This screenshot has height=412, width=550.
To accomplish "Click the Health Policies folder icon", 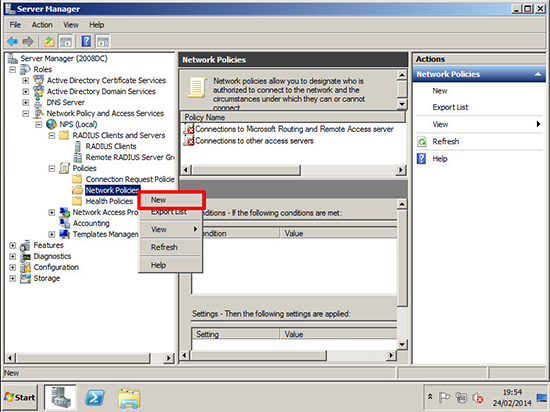I will point(77,201).
